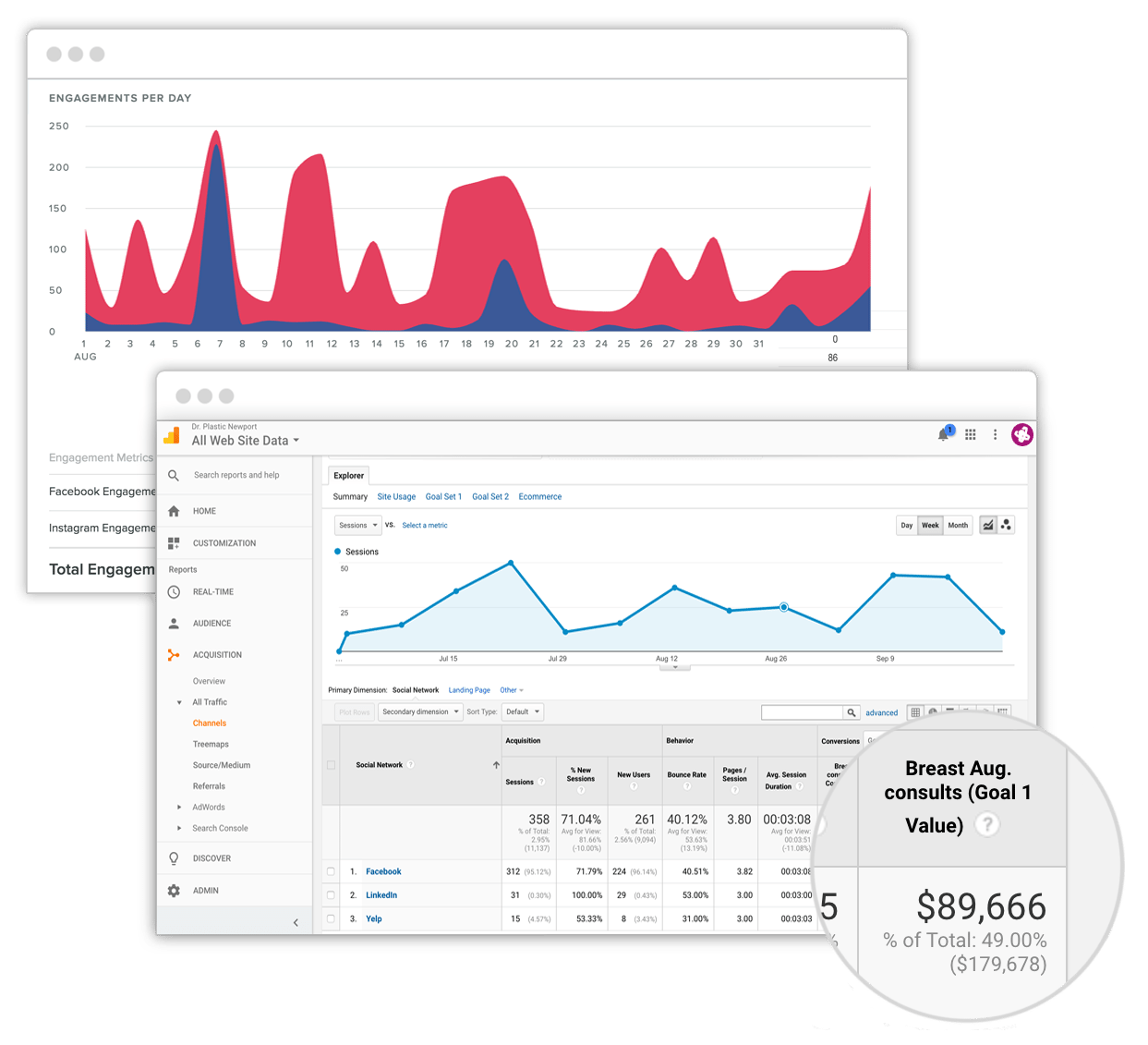Screen dimensions: 1148x1045
Task: Click the Real-Time clock icon
Action: (x=174, y=592)
